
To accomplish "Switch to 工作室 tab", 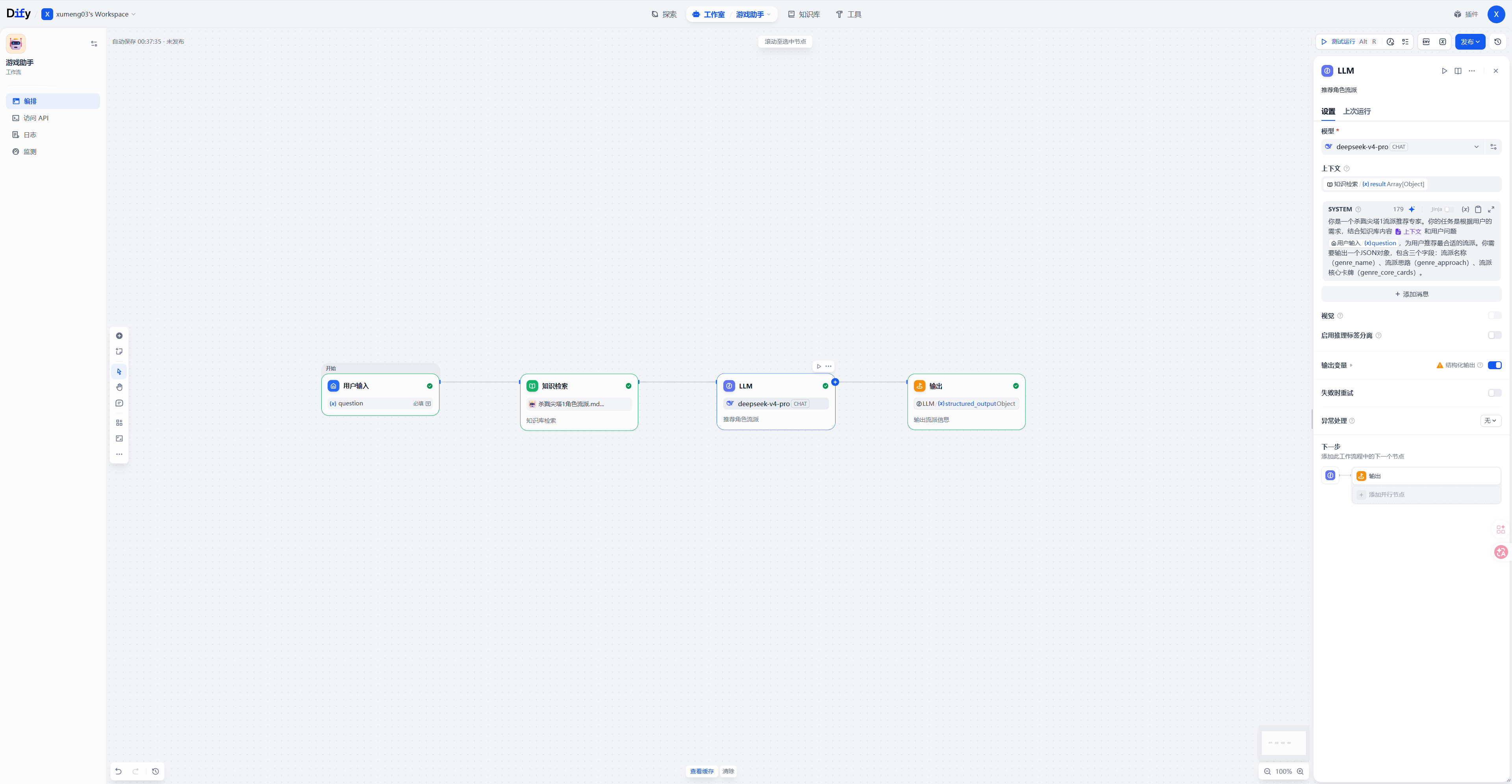I will (708, 14).
